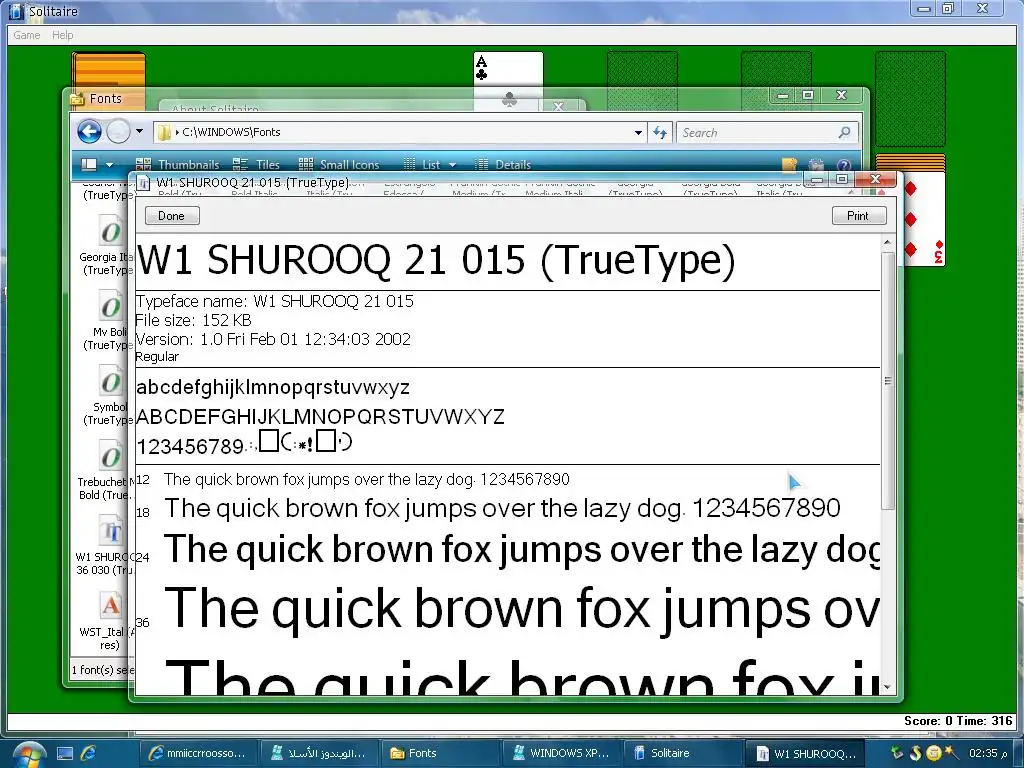The image size is (1024, 768).
Task: Open the Help menu in Solitaire
Action: click(x=63, y=35)
